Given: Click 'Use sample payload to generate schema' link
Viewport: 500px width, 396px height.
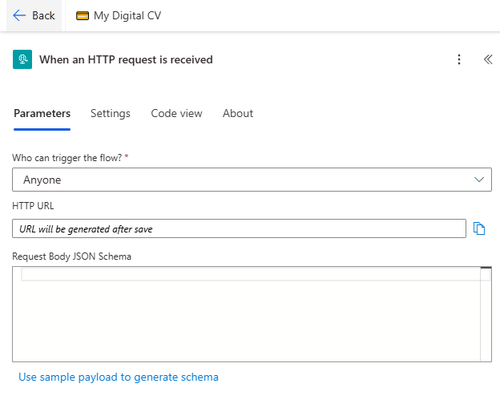Looking at the screenshot, I should click(118, 377).
